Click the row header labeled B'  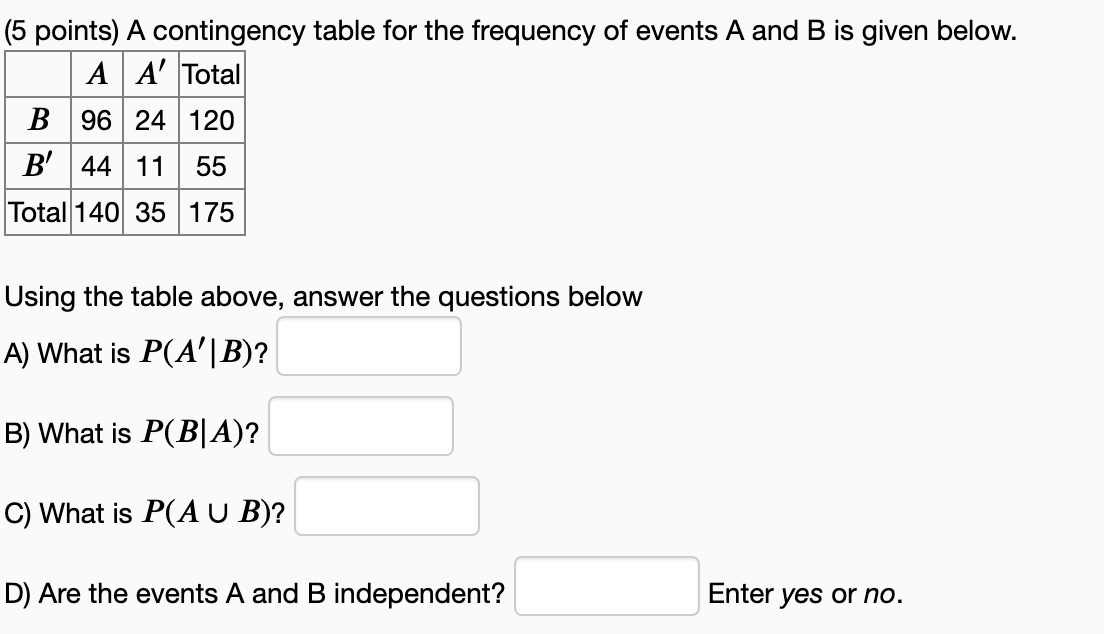click(37, 166)
